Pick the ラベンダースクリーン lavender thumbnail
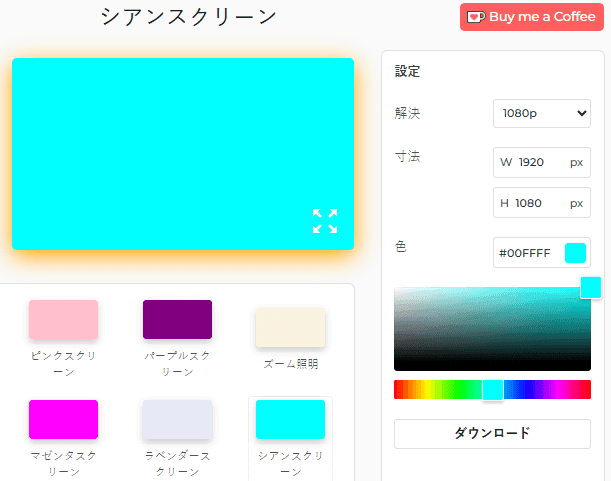The height and width of the screenshot is (481, 611). pos(177,419)
